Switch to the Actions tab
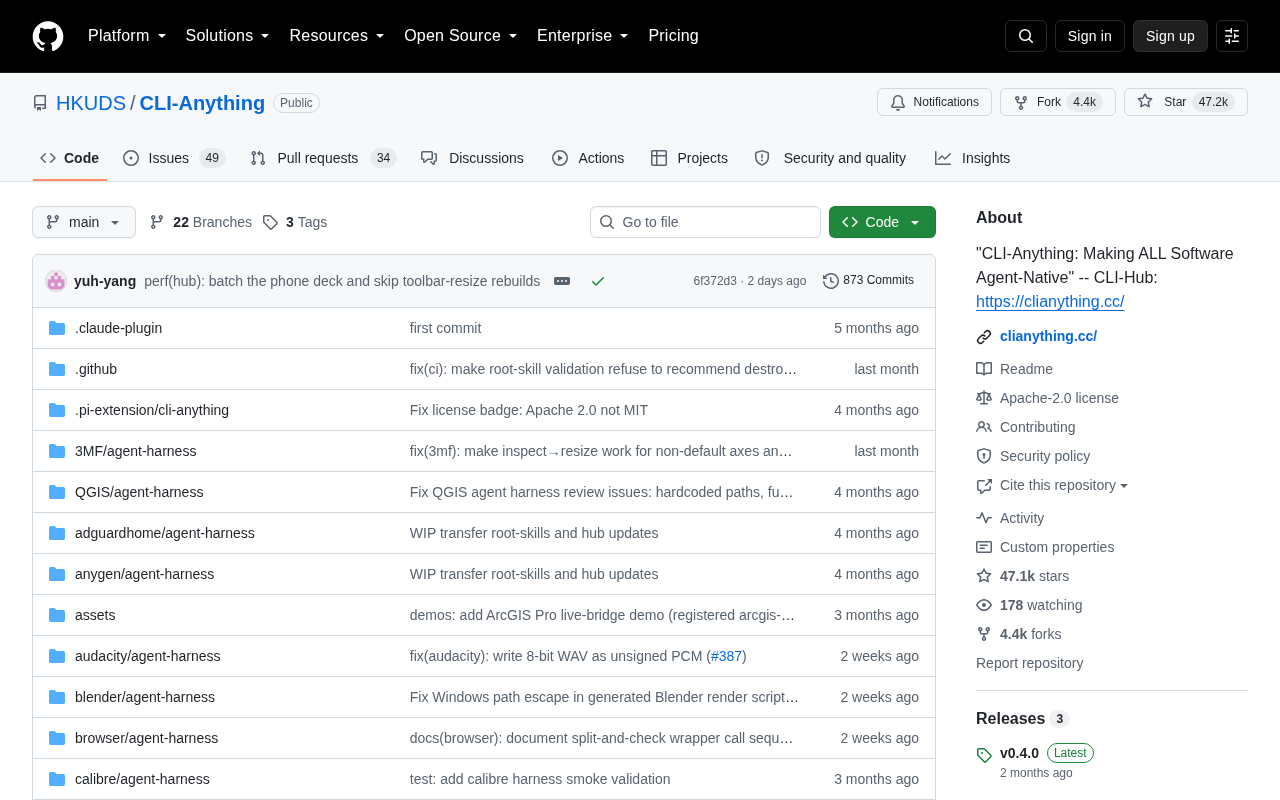 pos(588,158)
